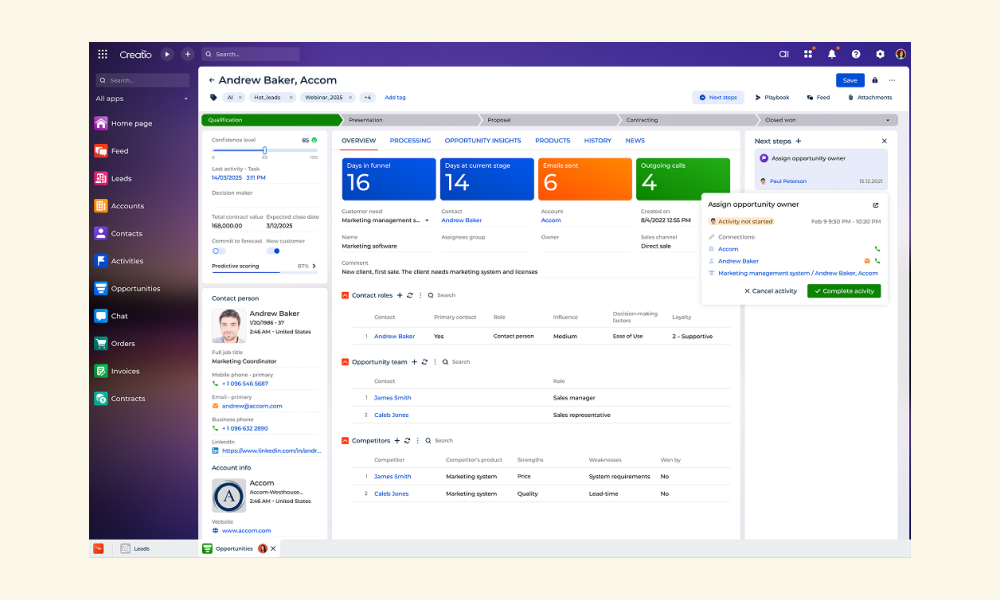Open the Customer need dropdown

tap(427, 221)
